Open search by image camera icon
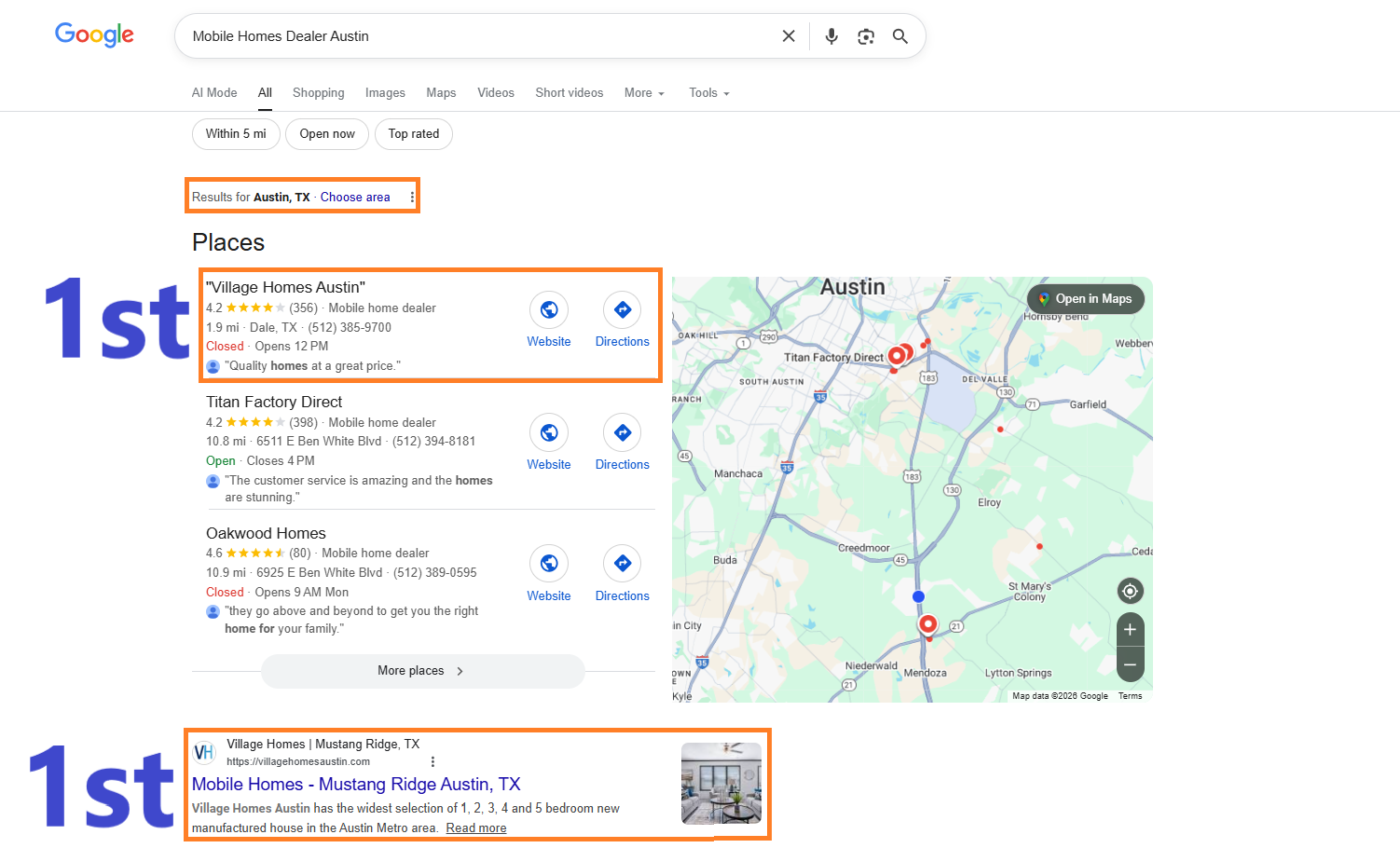The width and height of the screenshot is (1400, 848). [x=866, y=36]
